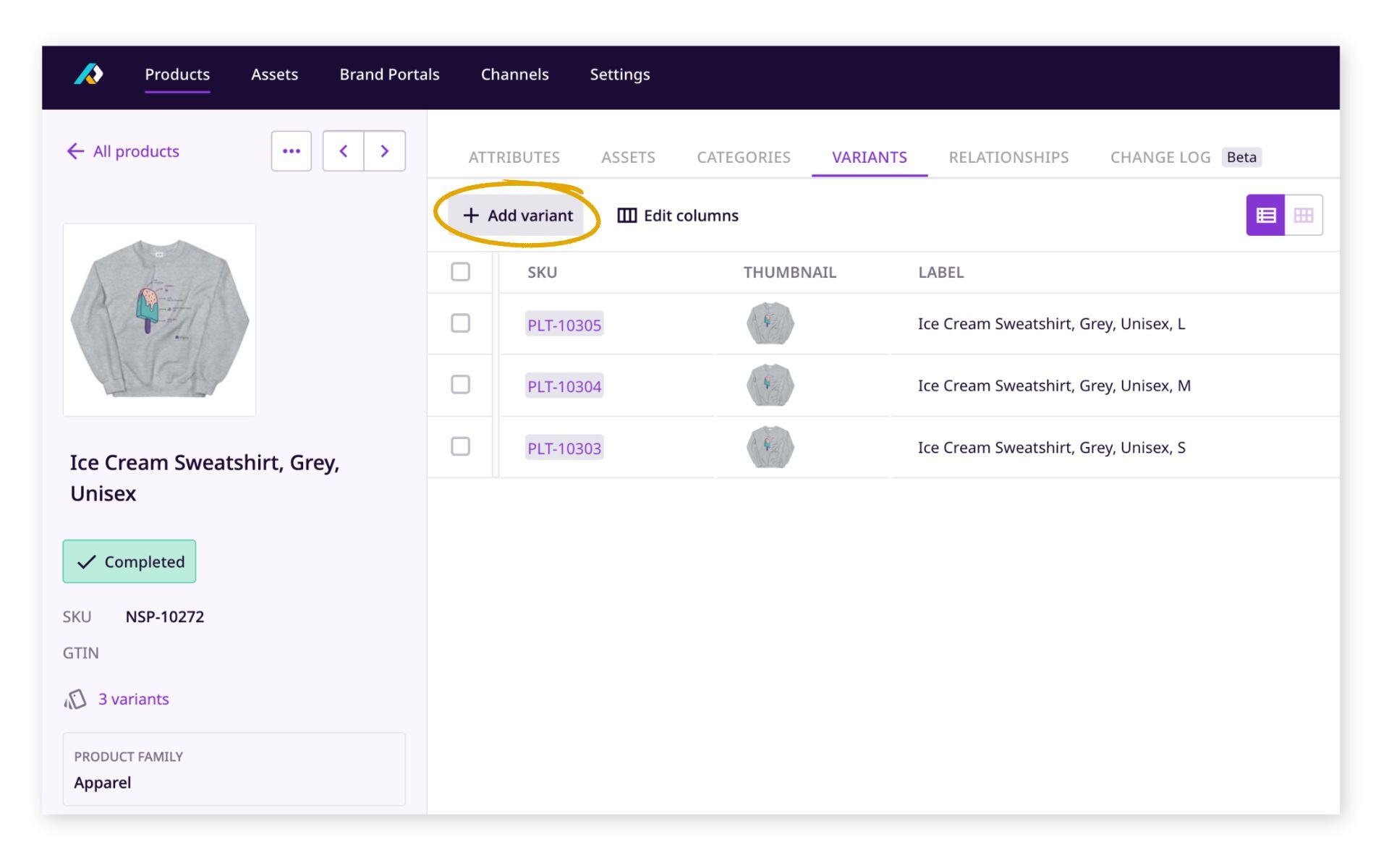Open variant PLT-10304 via its SKU link
Viewport: 1389px width, 868px height.
pyautogui.click(x=564, y=386)
